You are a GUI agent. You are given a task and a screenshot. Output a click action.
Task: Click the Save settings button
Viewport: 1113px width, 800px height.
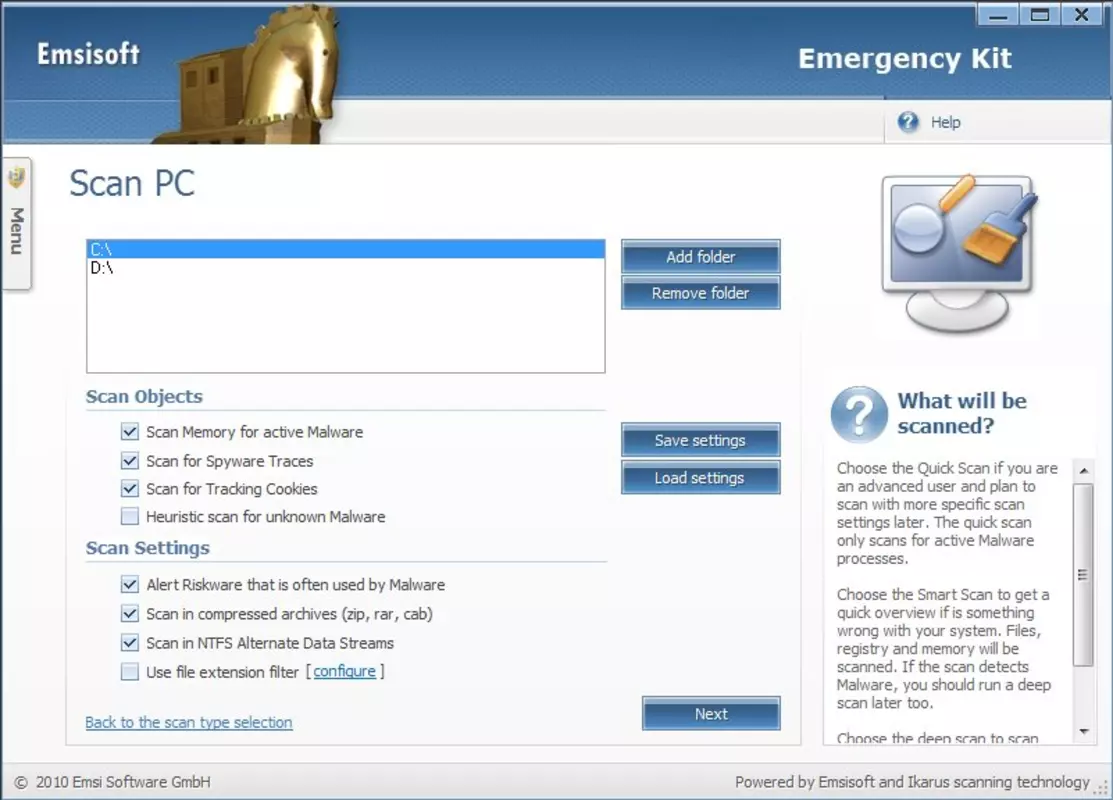click(701, 440)
